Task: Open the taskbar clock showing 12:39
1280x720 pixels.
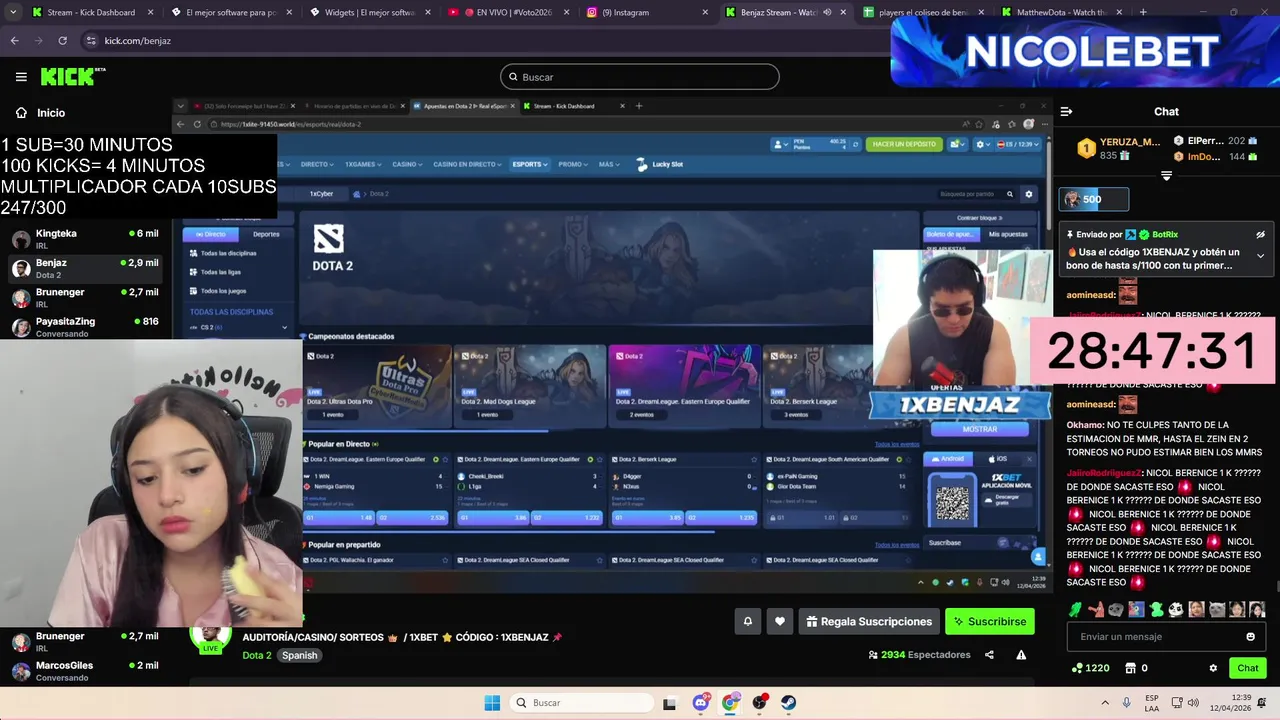Action: (x=1232, y=703)
